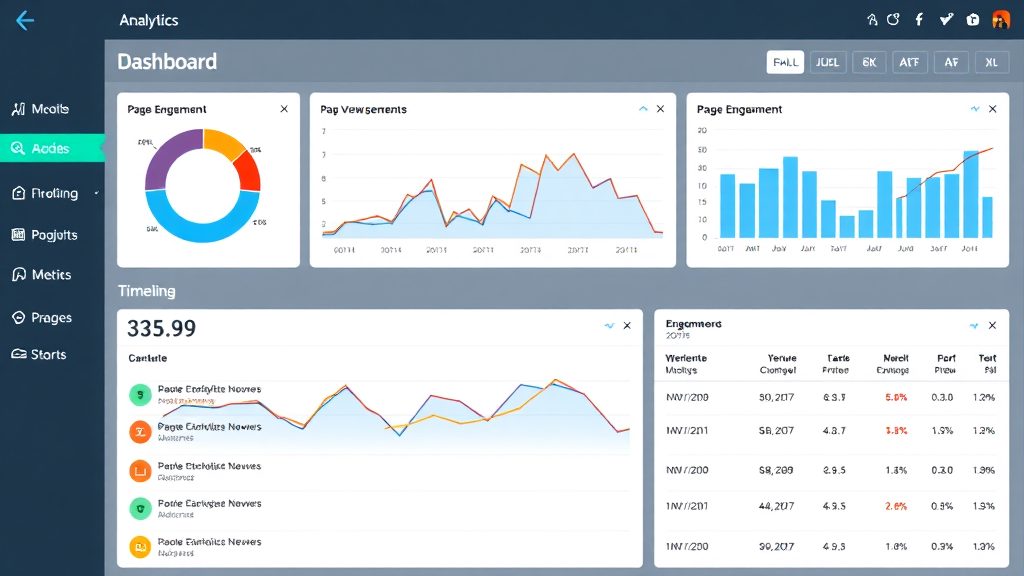Viewport: 1024px width, 576px height.
Task: Select the yellow icon beside last Timeling entry
Action: click(x=140, y=547)
